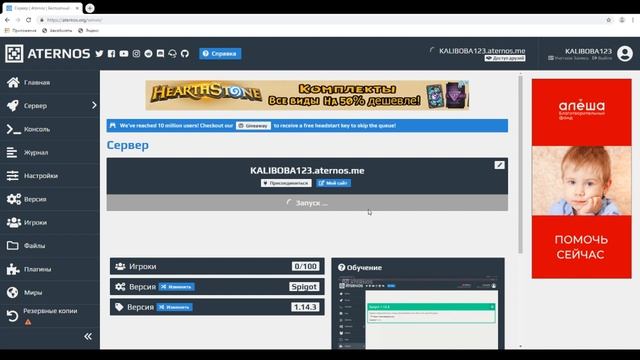640x360 pixels.
Task: Open the KALIBOBA123 account avatar
Action: point(624,53)
